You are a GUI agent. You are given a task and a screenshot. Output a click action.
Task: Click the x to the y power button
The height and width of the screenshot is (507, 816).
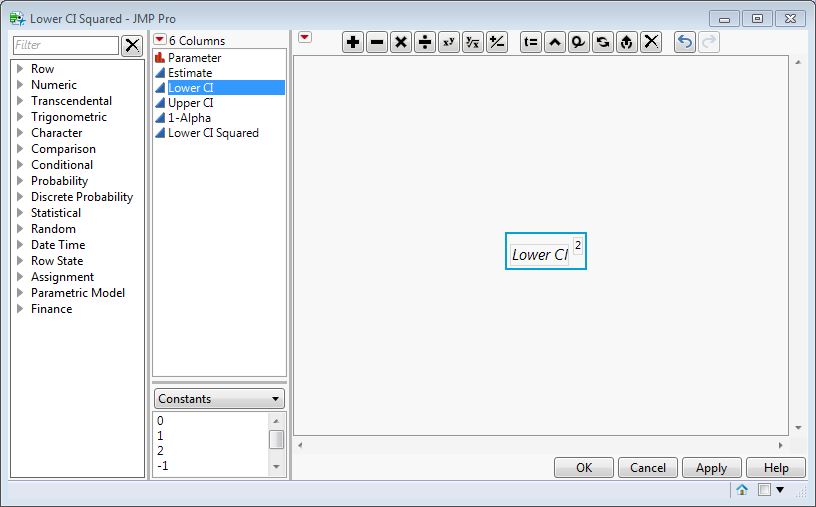[x=449, y=42]
